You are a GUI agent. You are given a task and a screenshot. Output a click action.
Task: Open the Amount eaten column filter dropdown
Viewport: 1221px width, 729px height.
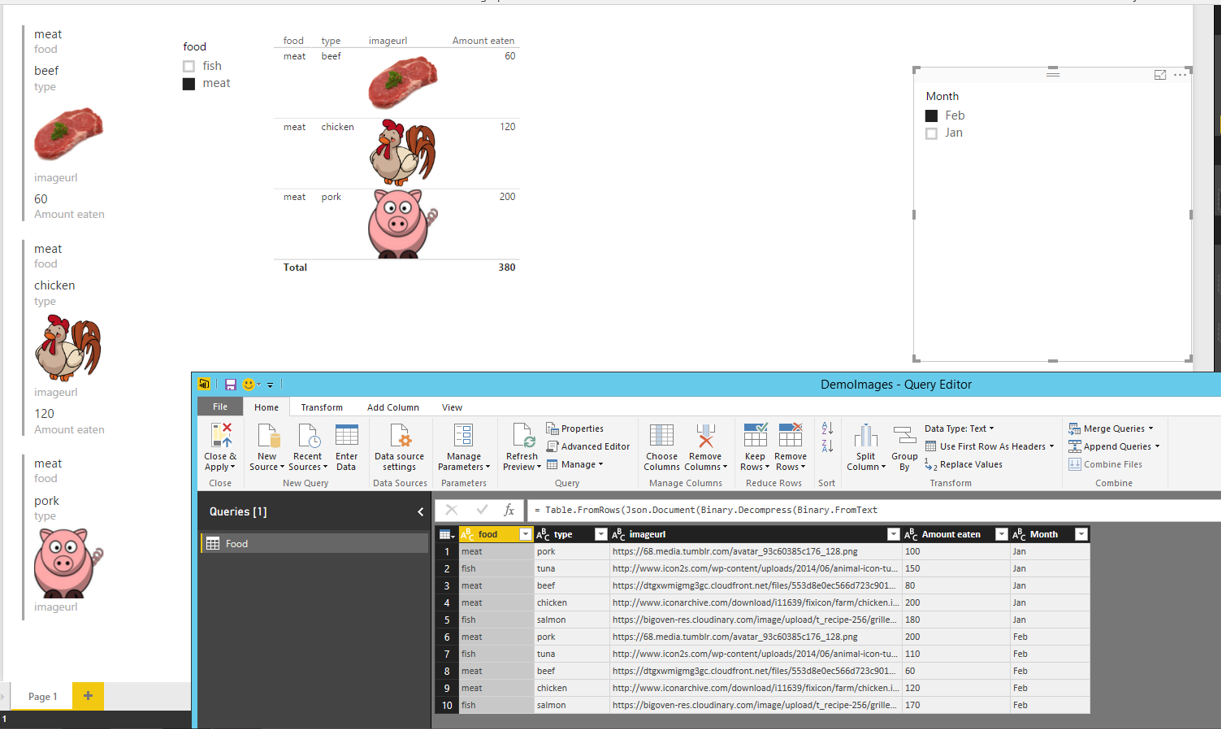[1001, 535]
